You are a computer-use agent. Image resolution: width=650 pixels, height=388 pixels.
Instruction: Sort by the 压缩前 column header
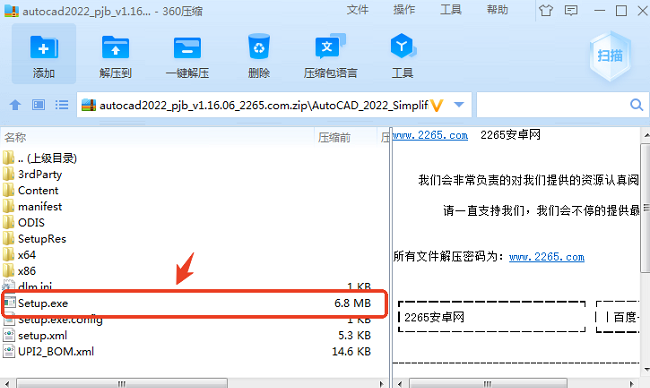[334, 137]
